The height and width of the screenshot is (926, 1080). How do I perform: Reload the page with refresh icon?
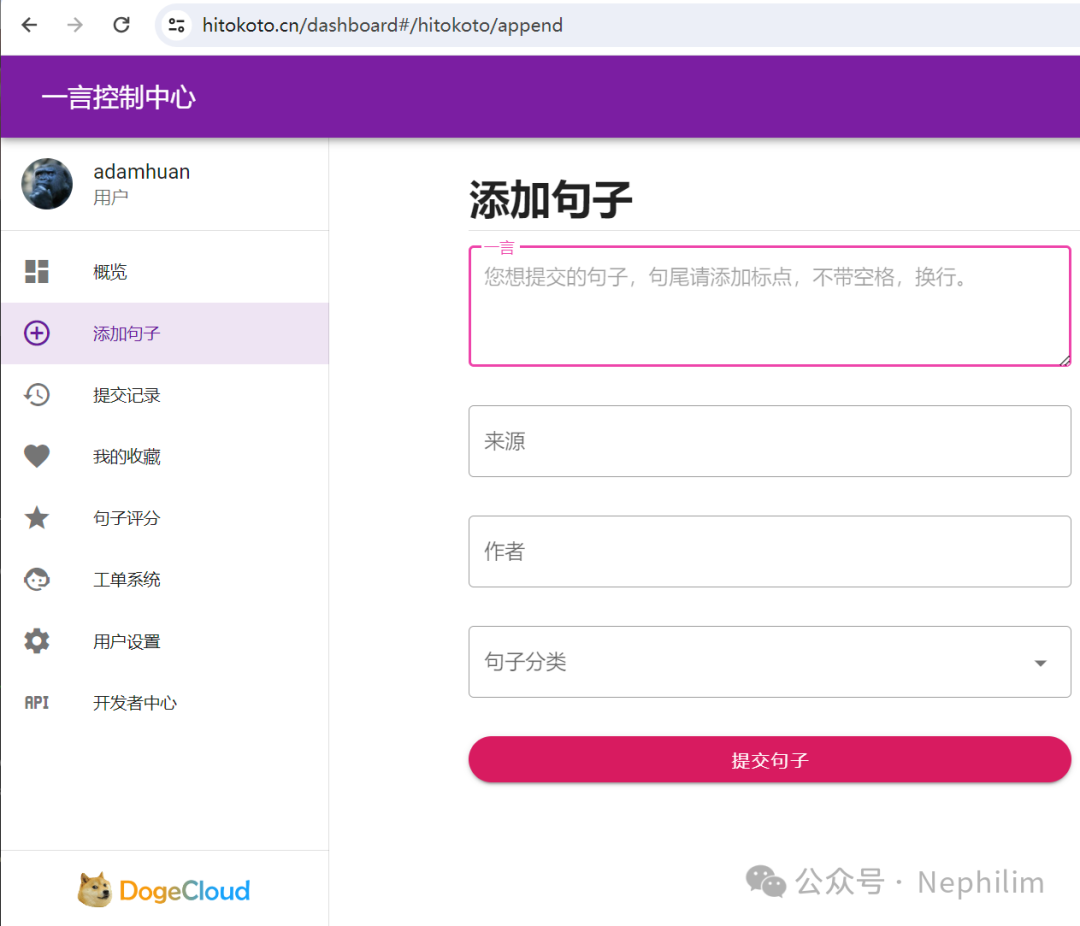(x=121, y=25)
